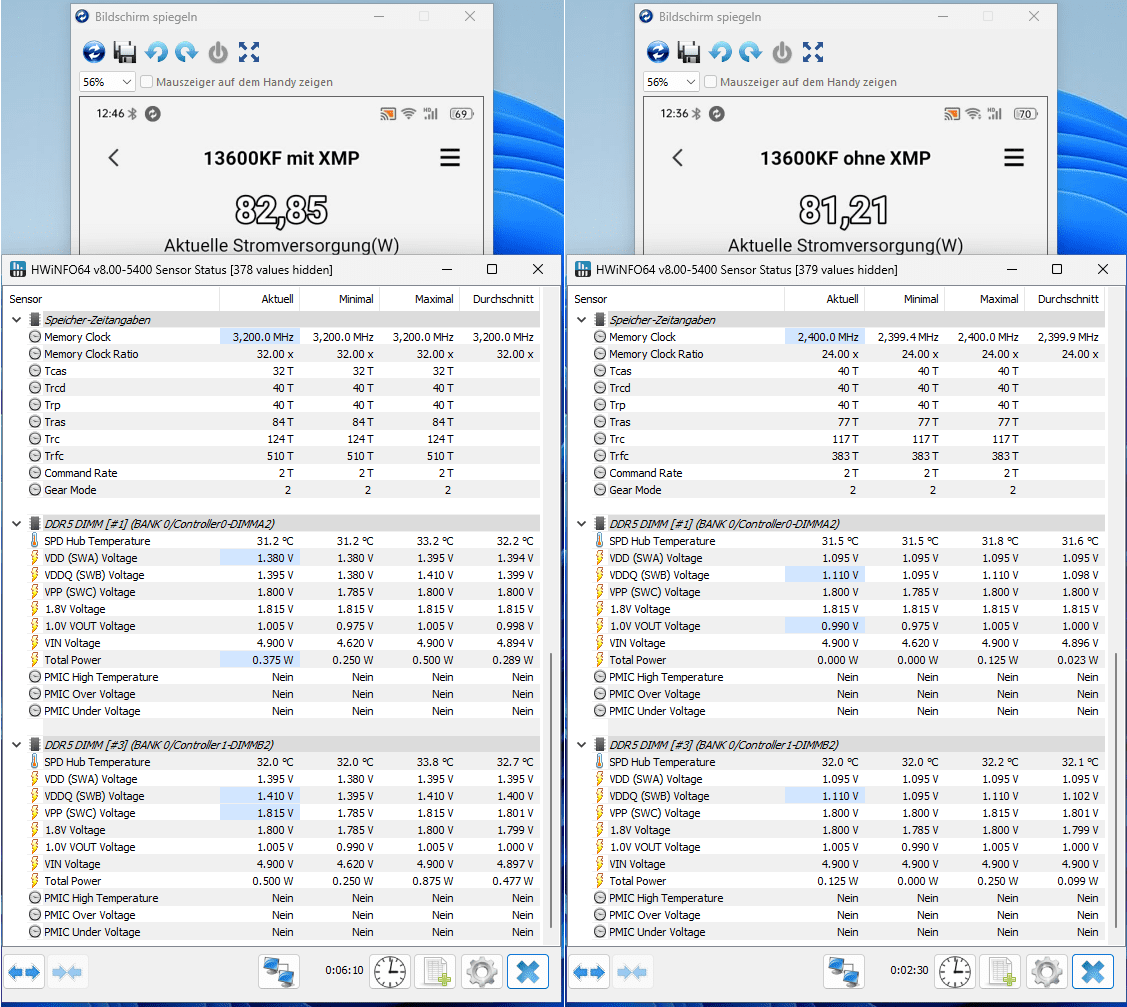Close sensors with blue X in left HWiNFO
This screenshot has height=1007, width=1127.
[528, 972]
